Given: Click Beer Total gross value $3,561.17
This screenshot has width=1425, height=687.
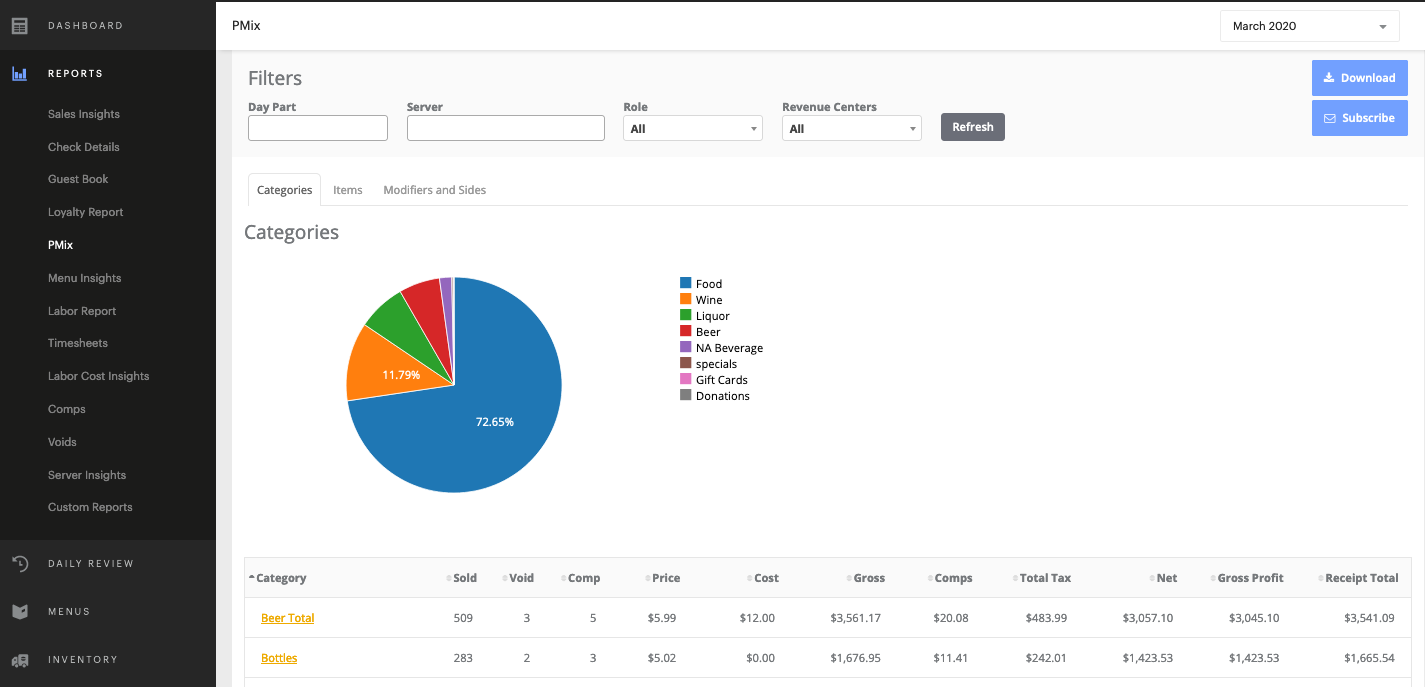Looking at the screenshot, I should coord(855,618).
